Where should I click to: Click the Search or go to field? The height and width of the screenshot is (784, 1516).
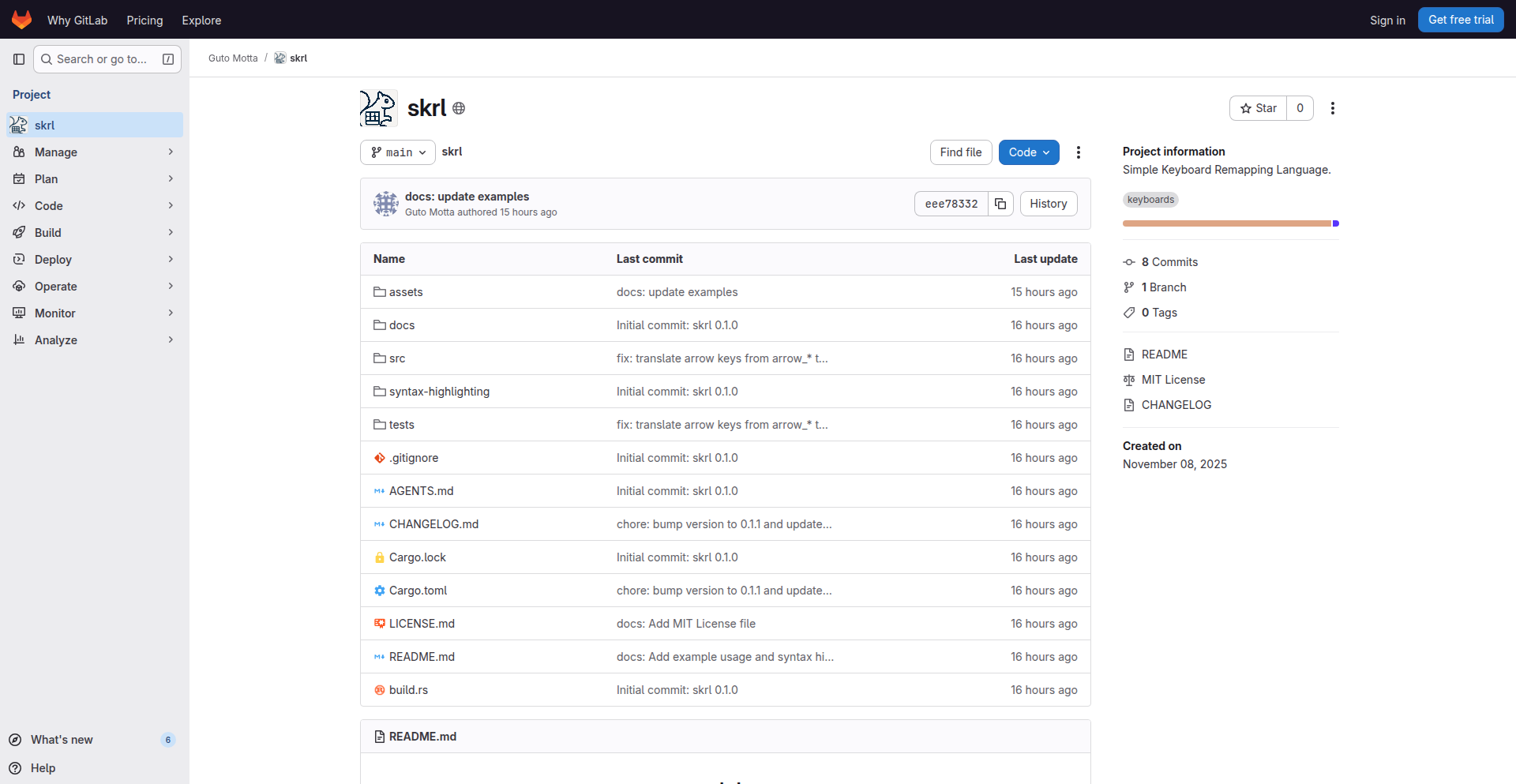click(x=107, y=59)
